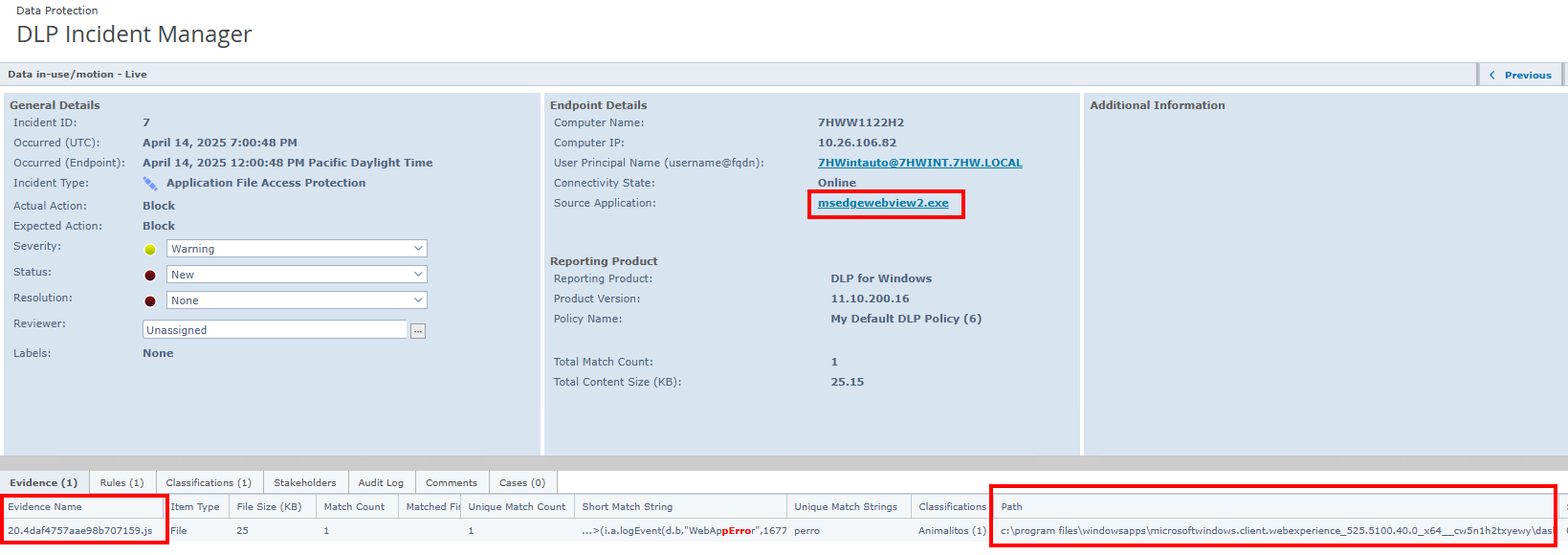Open the Stakeholders tab
The image size is (1568, 555).
coord(305,482)
